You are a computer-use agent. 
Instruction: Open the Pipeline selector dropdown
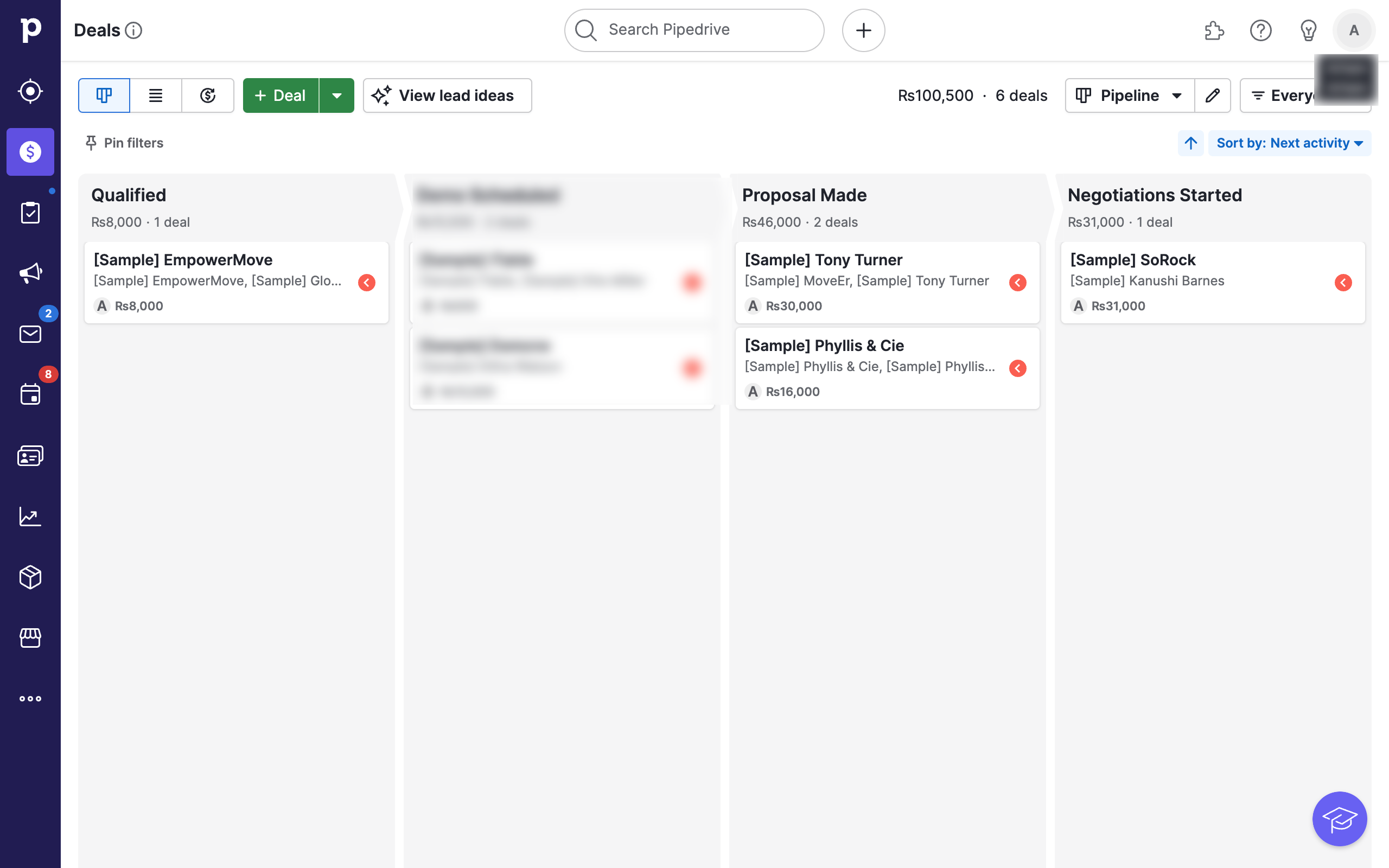click(x=1129, y=96)
